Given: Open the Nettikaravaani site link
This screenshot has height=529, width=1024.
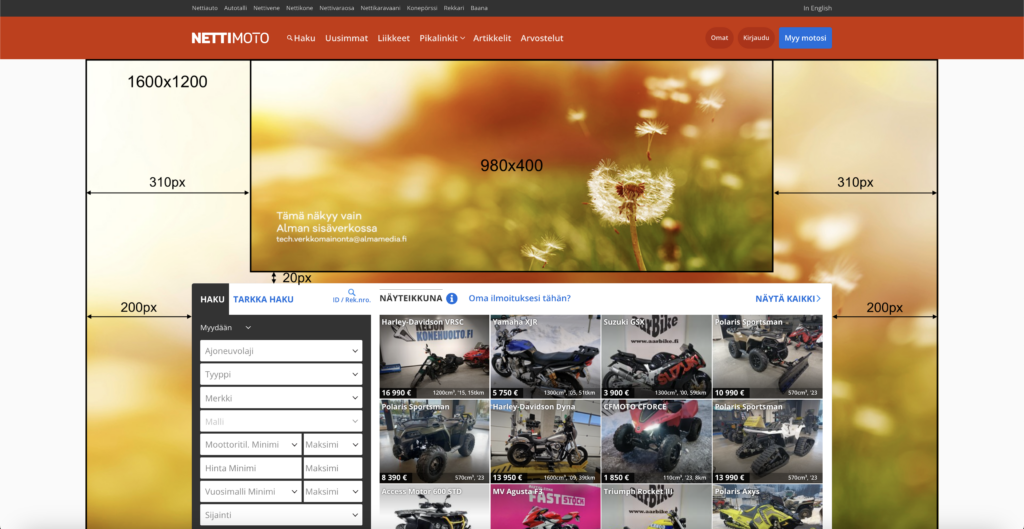Looking at the screenshot, I should [x=380, y=8].
